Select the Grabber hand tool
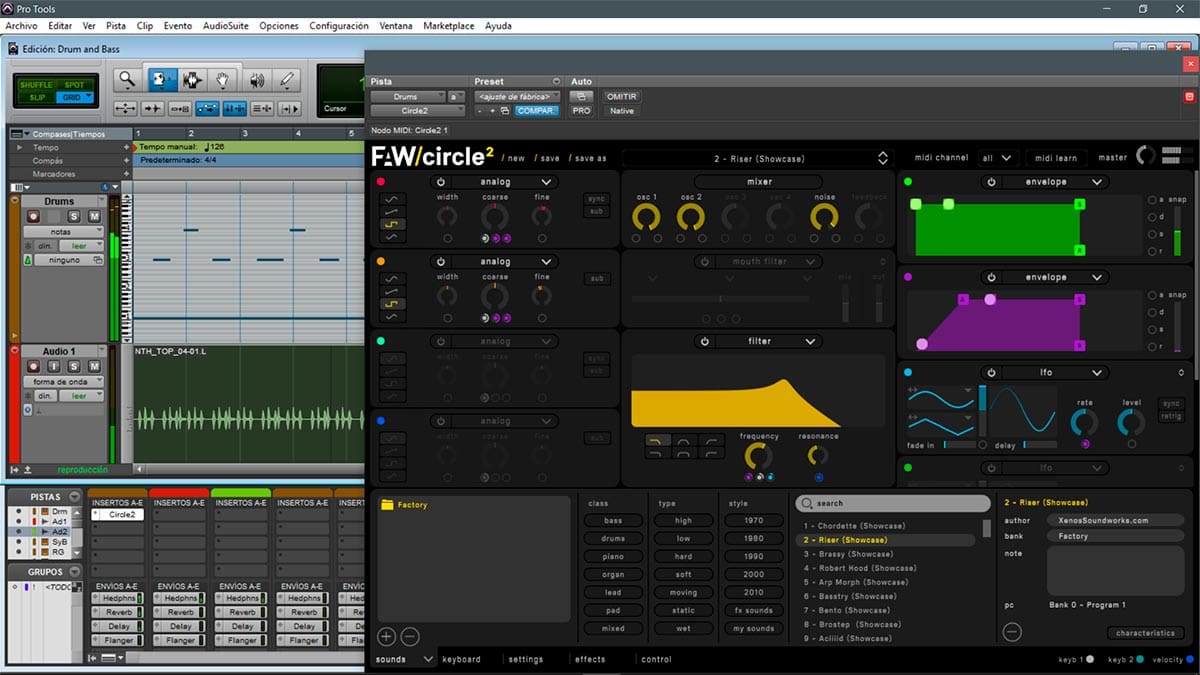The image size is (1200, 675). coord(223,80)
